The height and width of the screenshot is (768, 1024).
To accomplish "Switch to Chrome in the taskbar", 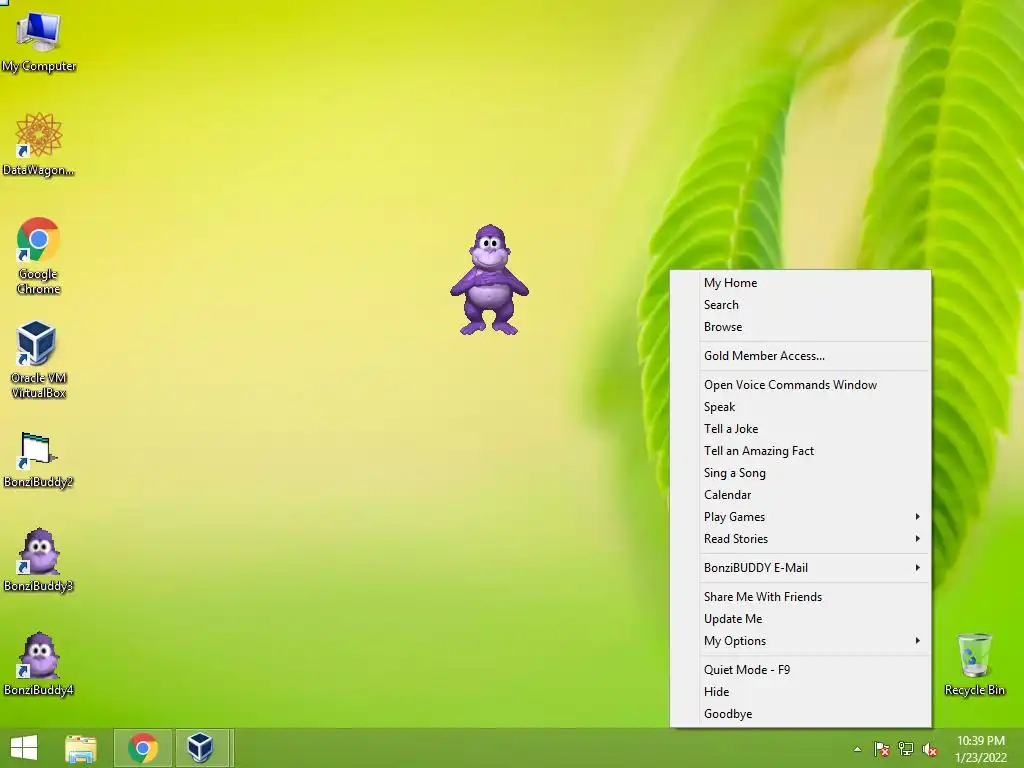I will [x=143, y=748].
